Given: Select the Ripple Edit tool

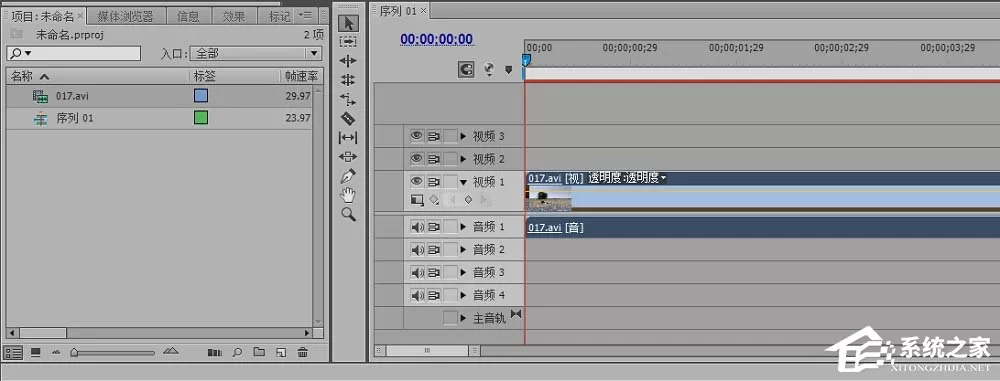Looking at the screenshot, I should 348,61.
